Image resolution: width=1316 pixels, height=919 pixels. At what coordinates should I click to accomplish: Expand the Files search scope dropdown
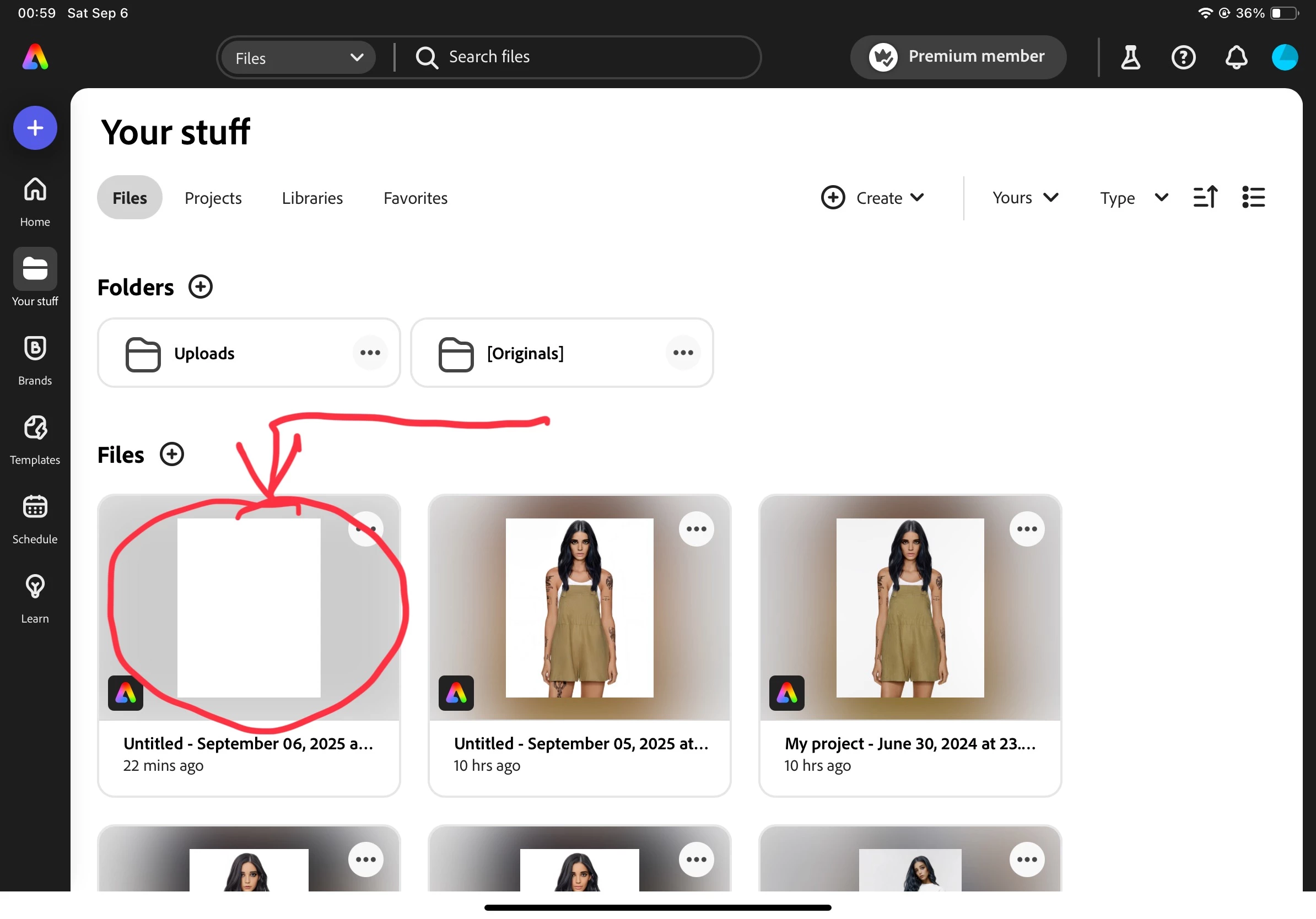click(298, 58)
